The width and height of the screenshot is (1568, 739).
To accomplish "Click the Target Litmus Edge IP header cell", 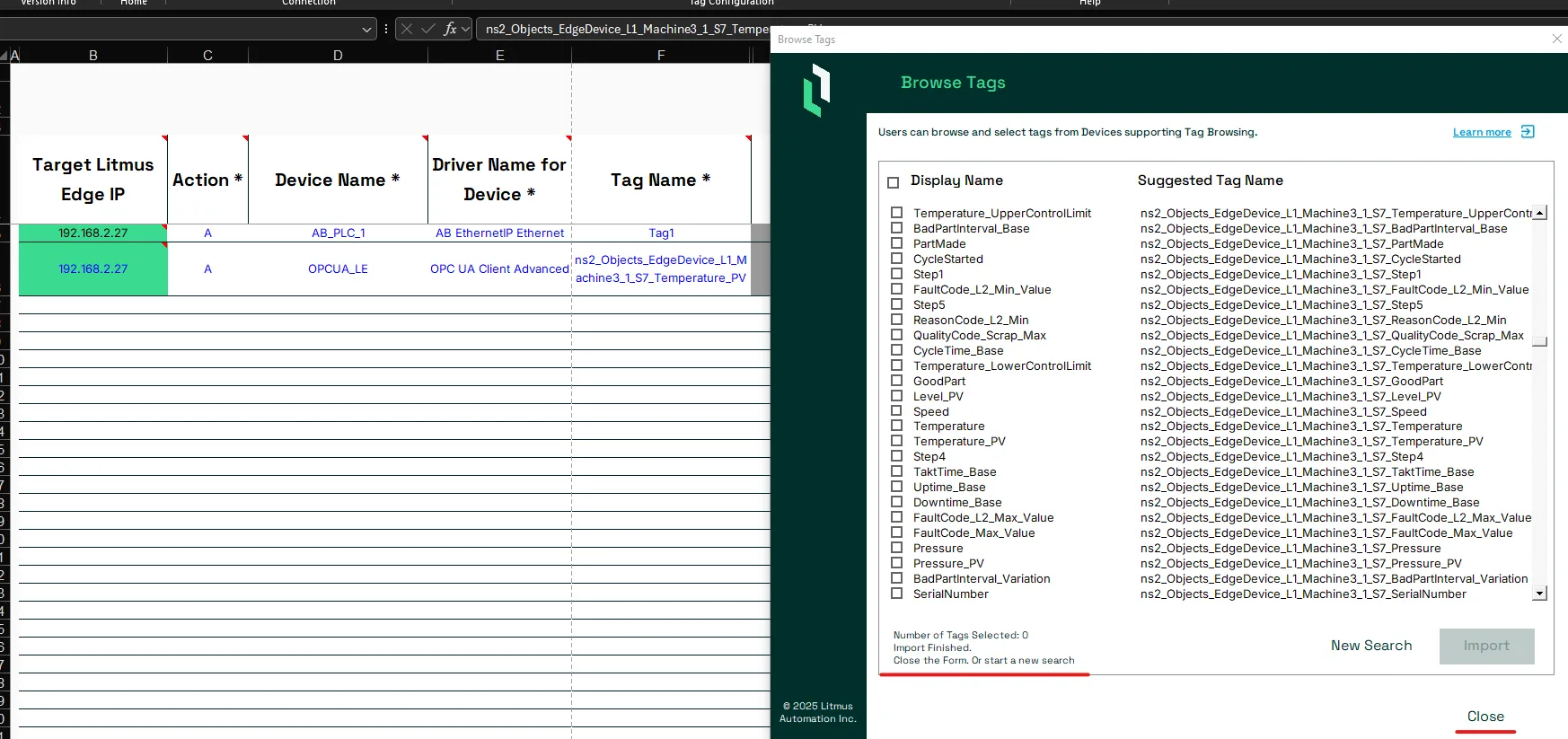I will click(x=93, y=180).
